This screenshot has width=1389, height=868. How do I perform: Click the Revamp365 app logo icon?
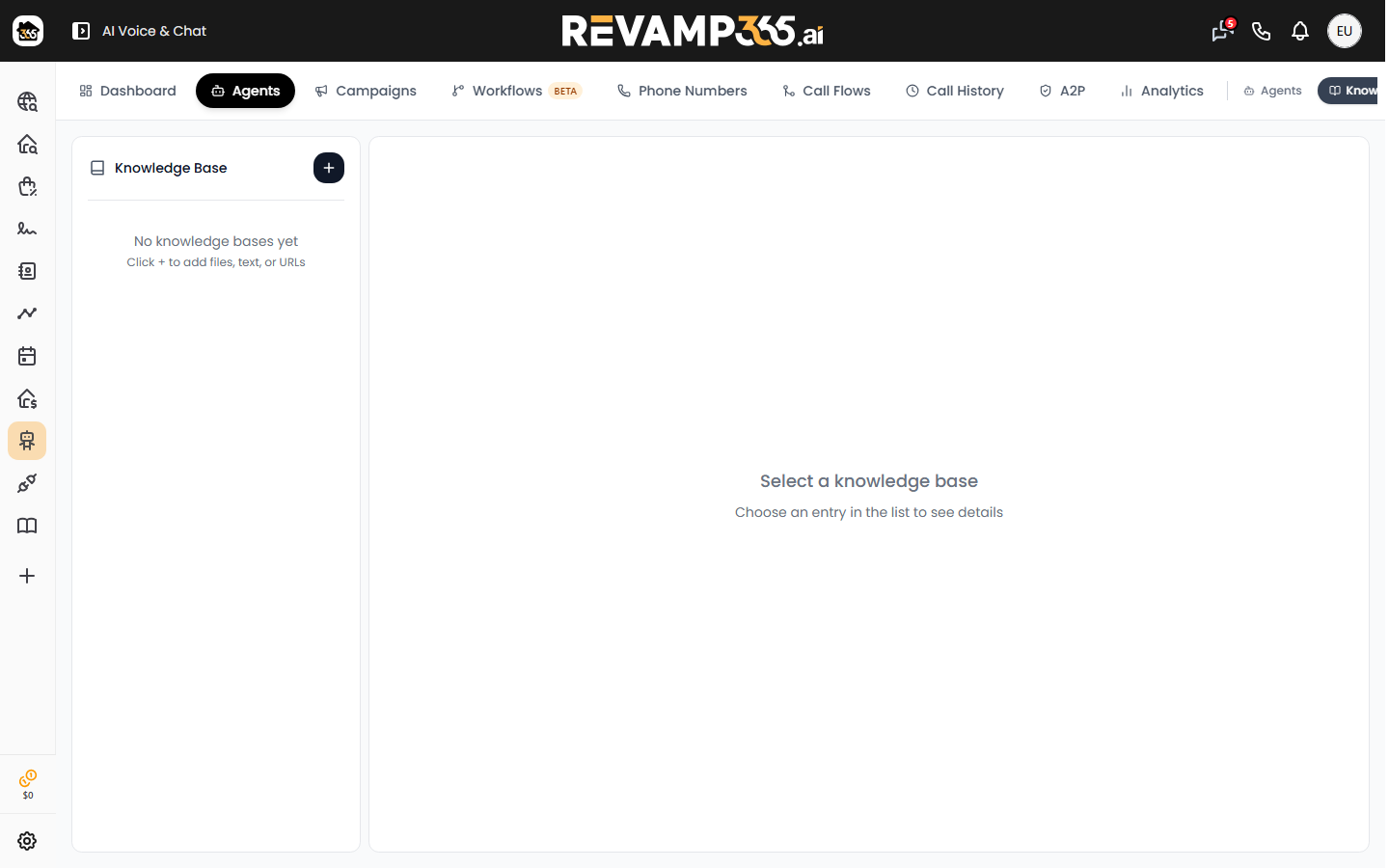coord(28,31)
